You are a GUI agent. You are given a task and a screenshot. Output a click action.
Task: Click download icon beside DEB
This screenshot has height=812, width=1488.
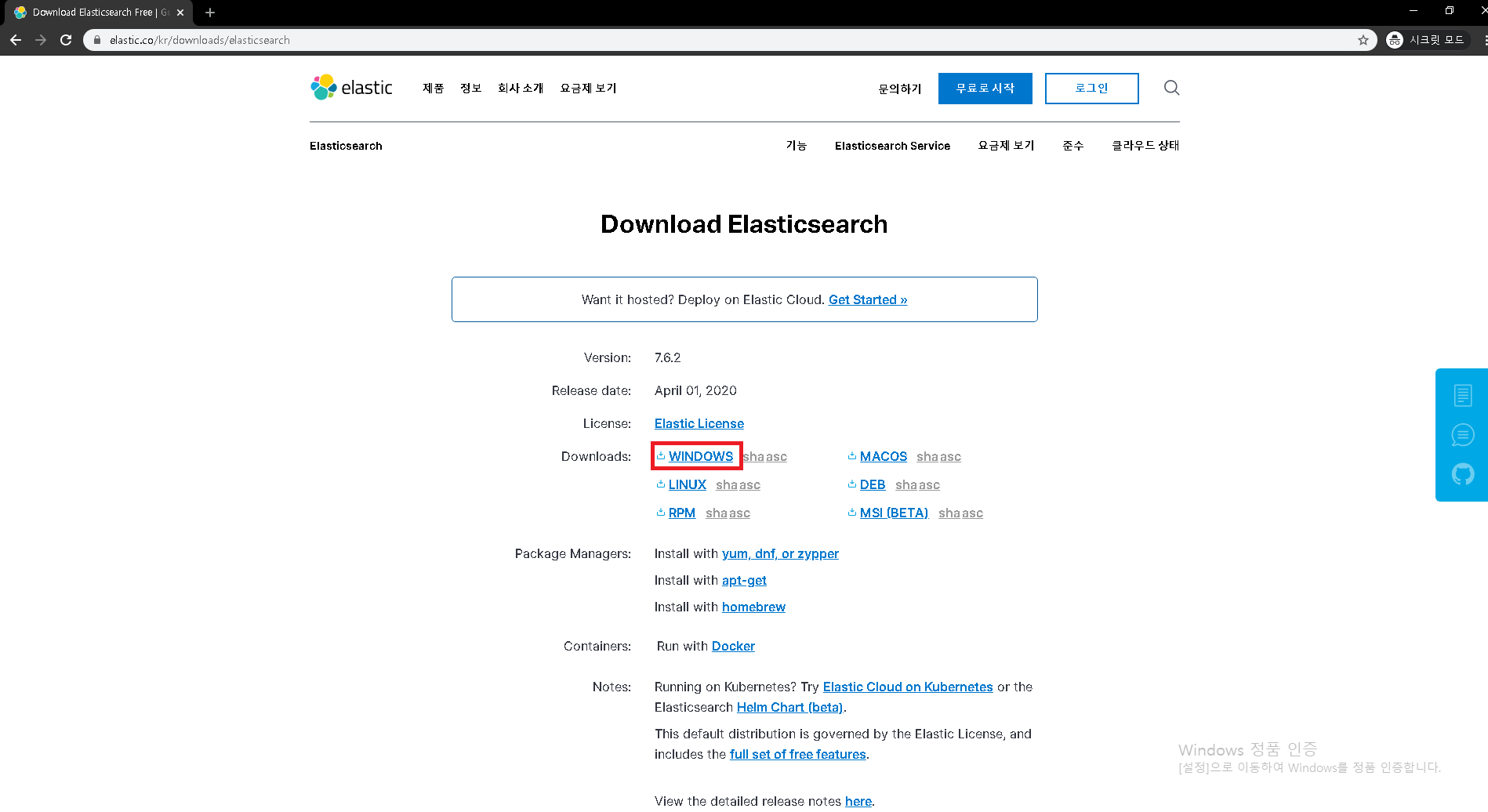tap(852, 484)
